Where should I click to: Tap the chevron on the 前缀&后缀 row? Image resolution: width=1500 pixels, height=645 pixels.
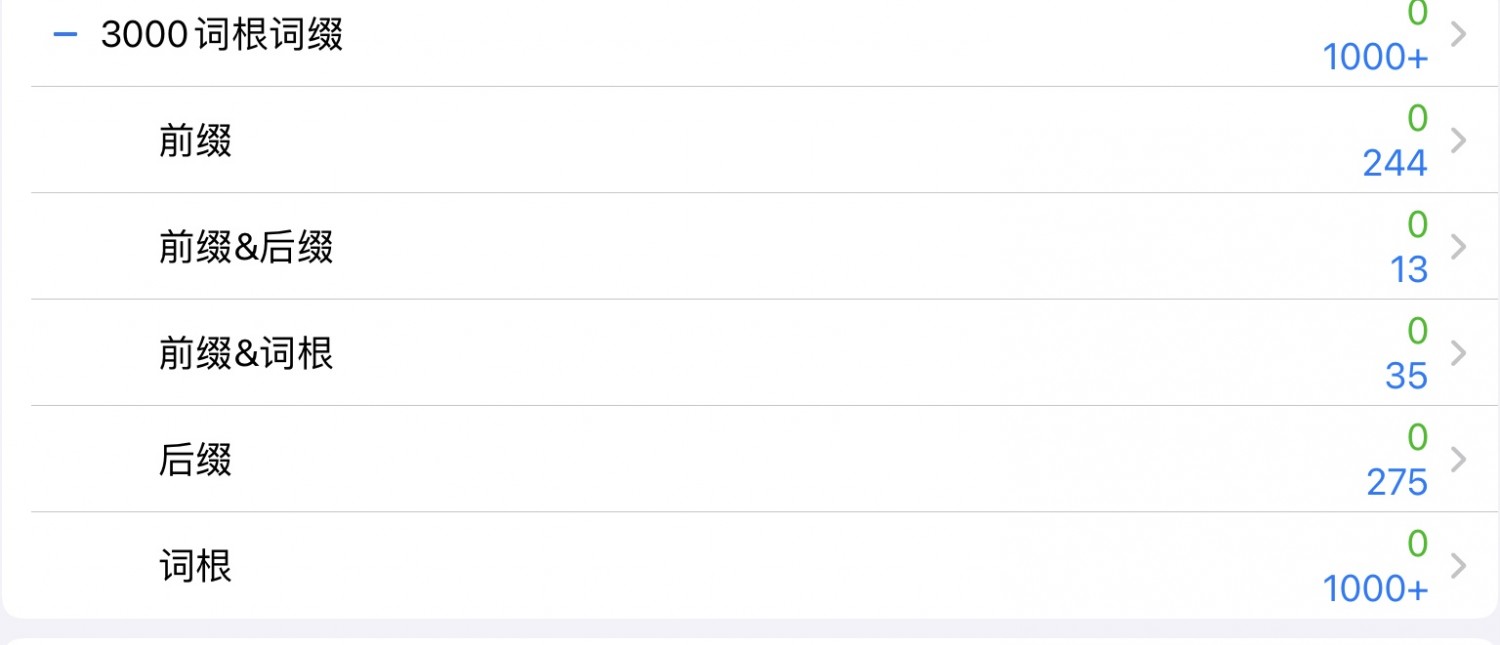tap(1459, 246)
